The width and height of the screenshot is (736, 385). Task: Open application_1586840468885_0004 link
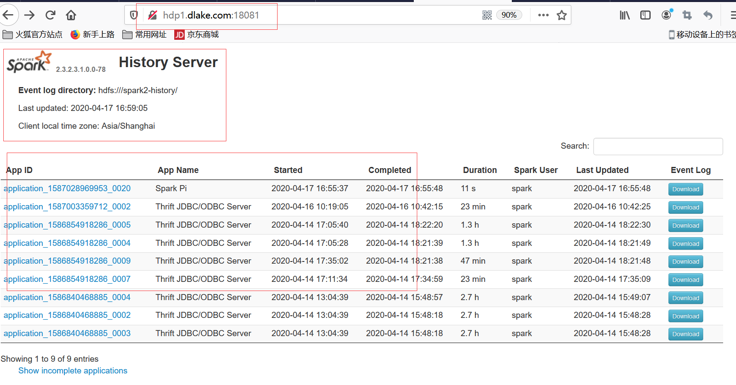67,297
